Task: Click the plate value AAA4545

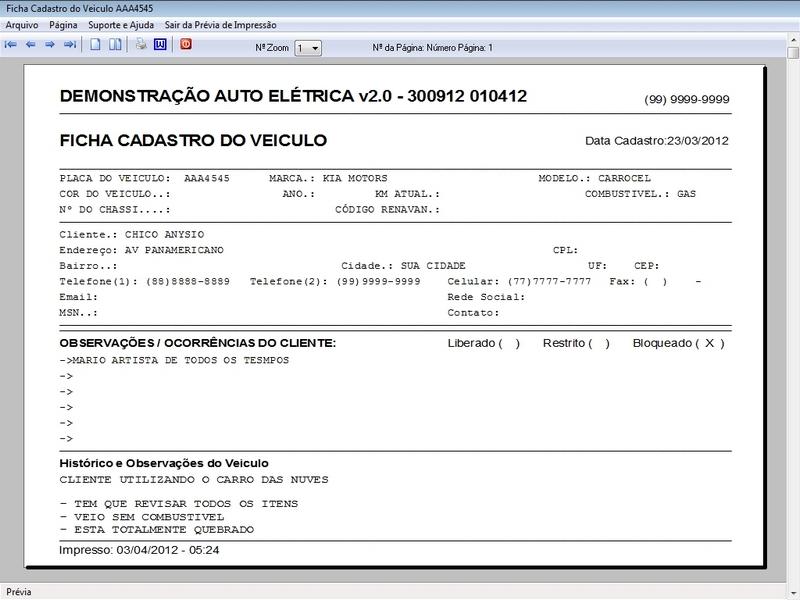Action: [x=207, y=179]
